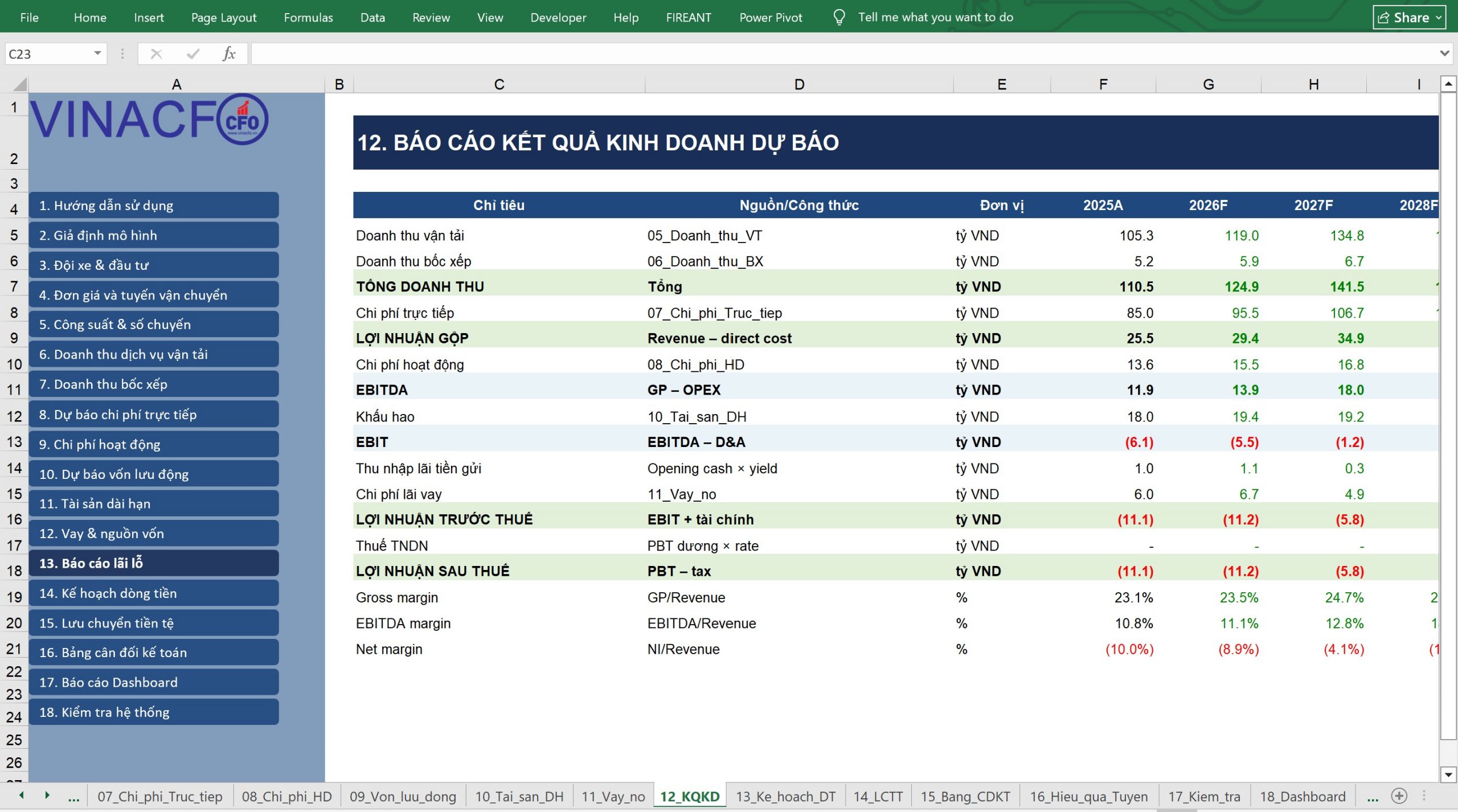The image size is (1458, 812).
Task: Switch to sheet tab 07_Chi_phi_Truc_tiep
Action: [159, 796]
